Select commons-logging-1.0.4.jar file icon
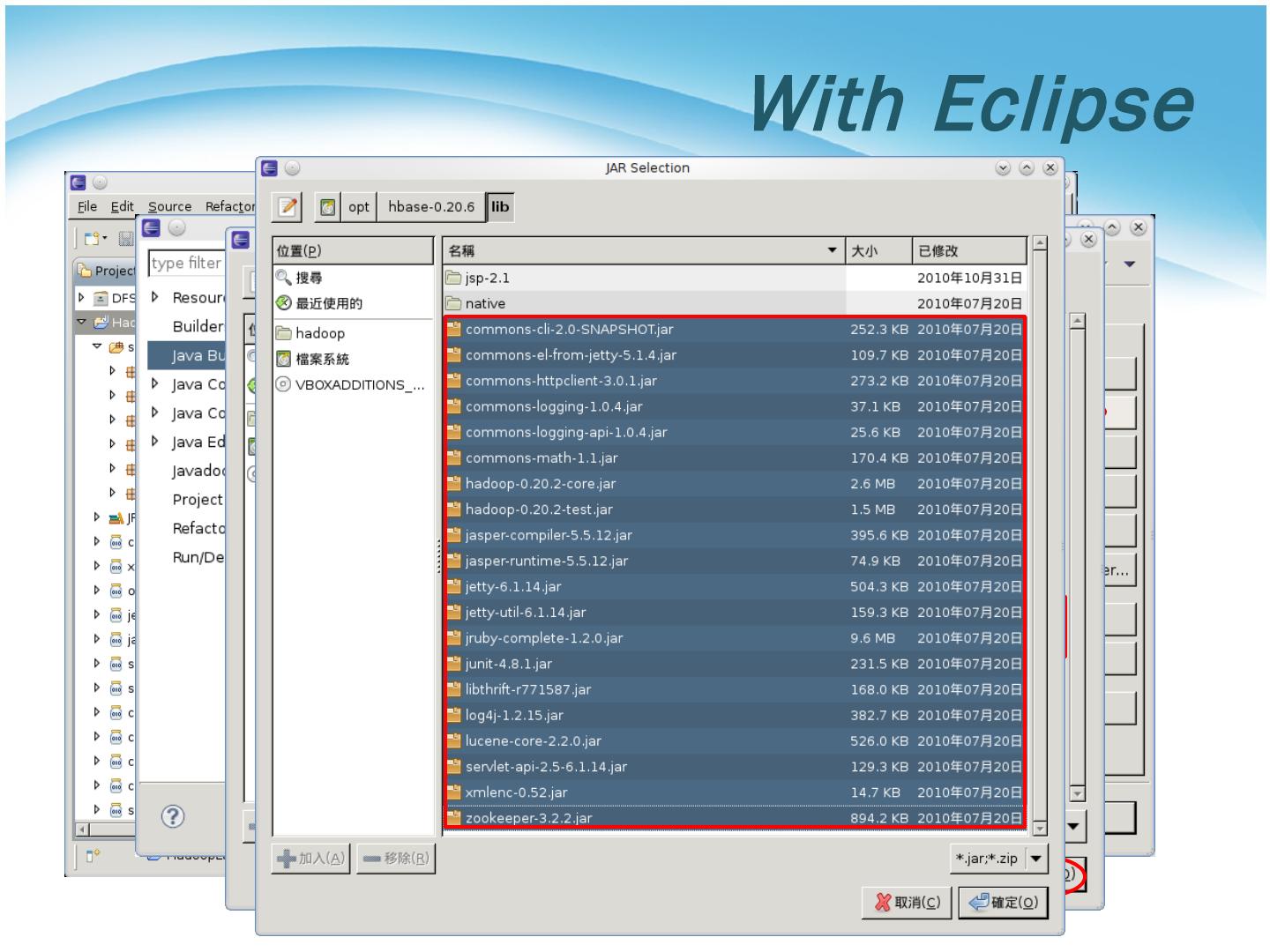The height and width of the screenshot is (952, 1270). [454, 406]
